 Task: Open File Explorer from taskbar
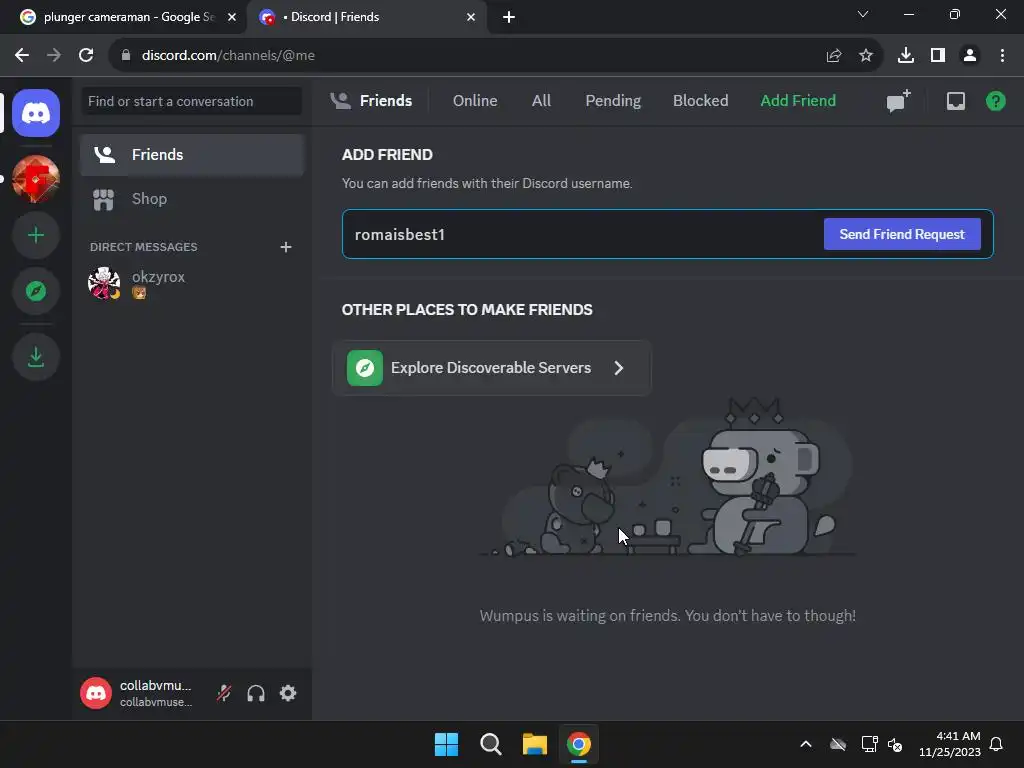pos(534,744)
